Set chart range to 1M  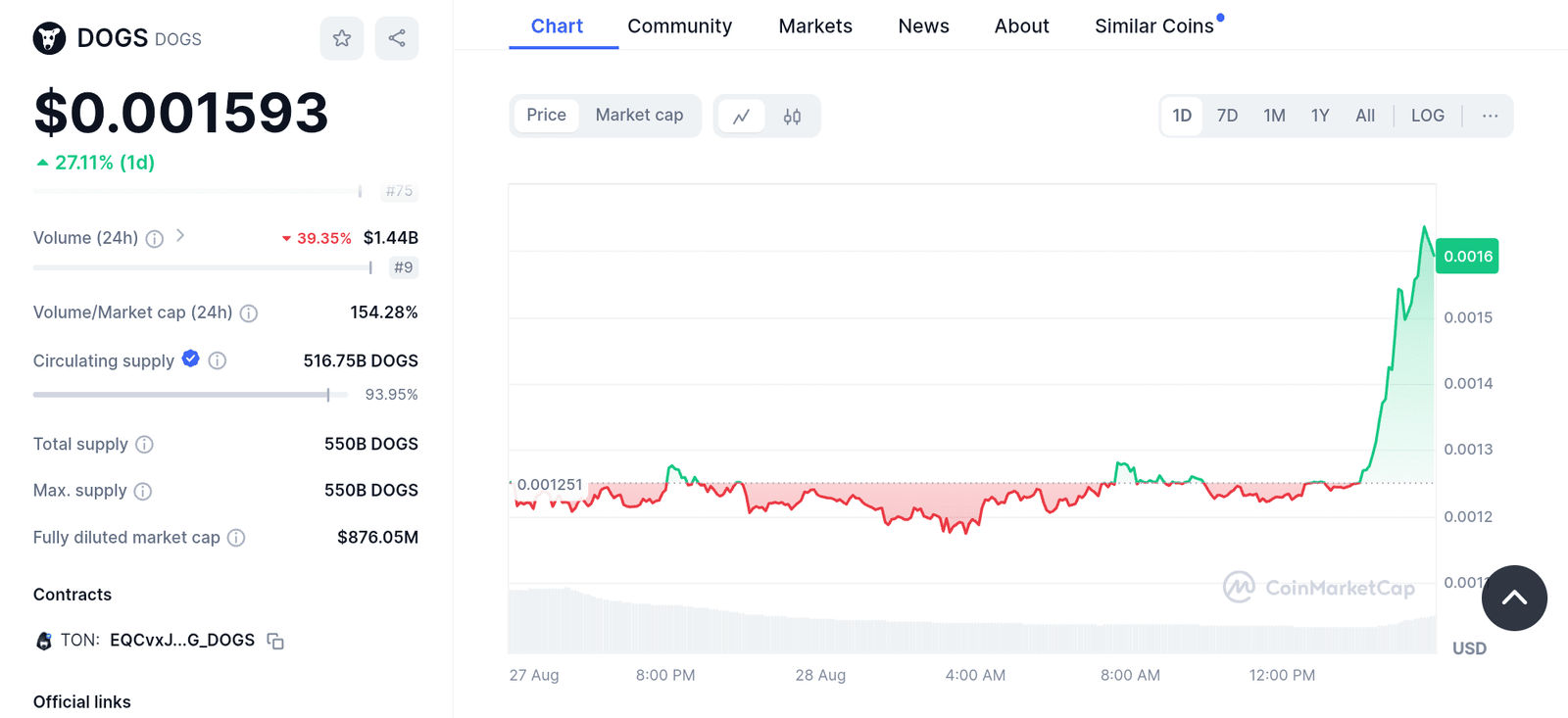(1274, 116)
